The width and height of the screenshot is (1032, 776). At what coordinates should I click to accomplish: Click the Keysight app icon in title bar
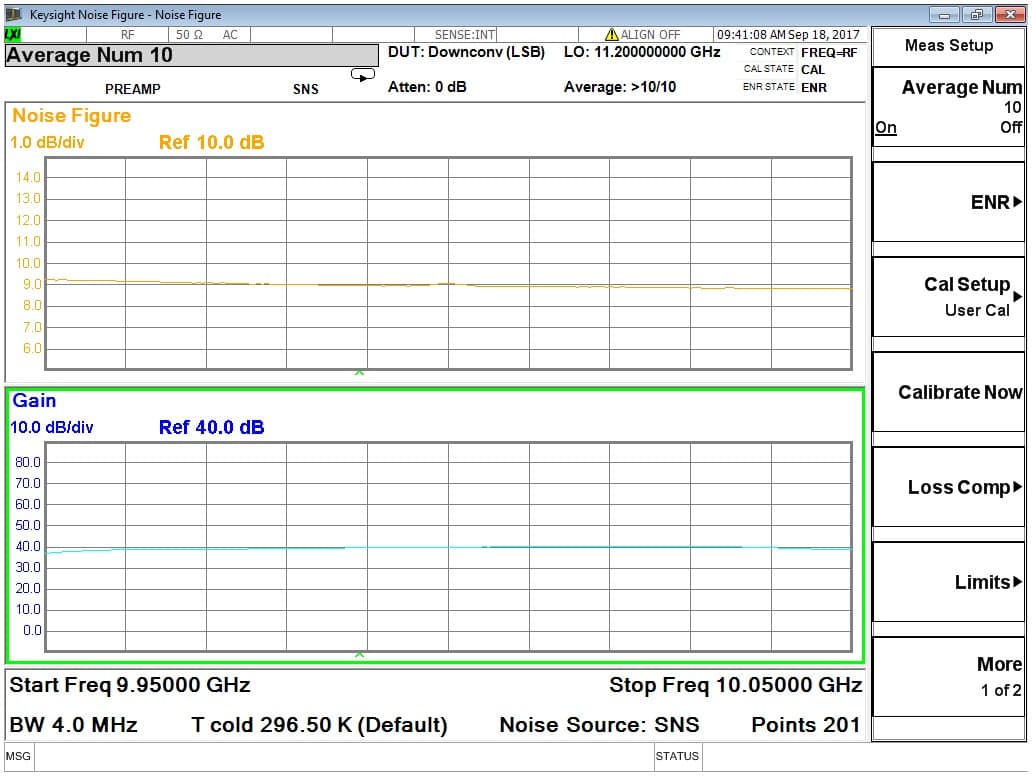pos(14,14)
